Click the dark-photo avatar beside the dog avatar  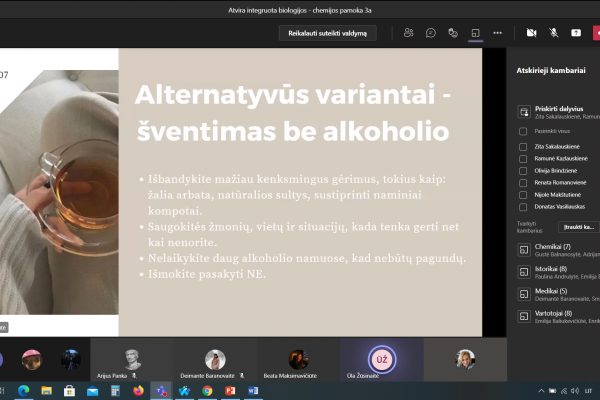tap(71, 359)
